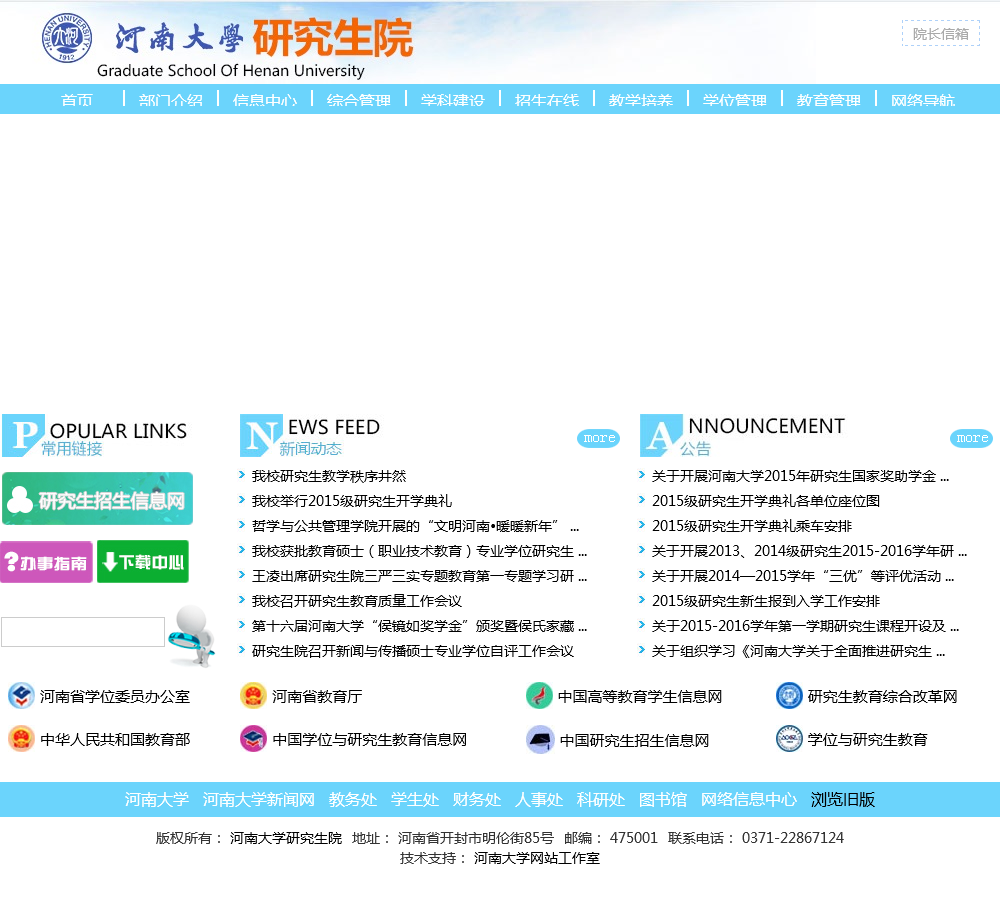
Task: Open 财务处 footer link
Action: (476, 800)
